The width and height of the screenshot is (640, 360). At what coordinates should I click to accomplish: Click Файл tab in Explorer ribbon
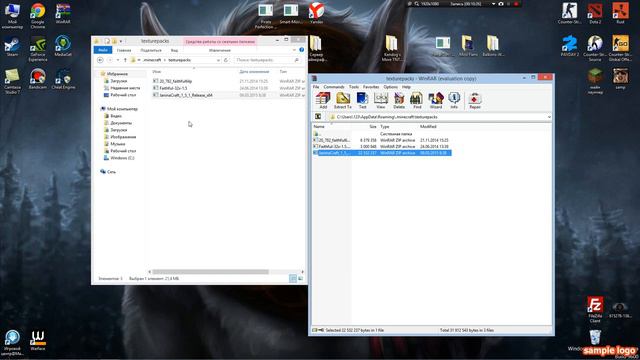(103, 50)
